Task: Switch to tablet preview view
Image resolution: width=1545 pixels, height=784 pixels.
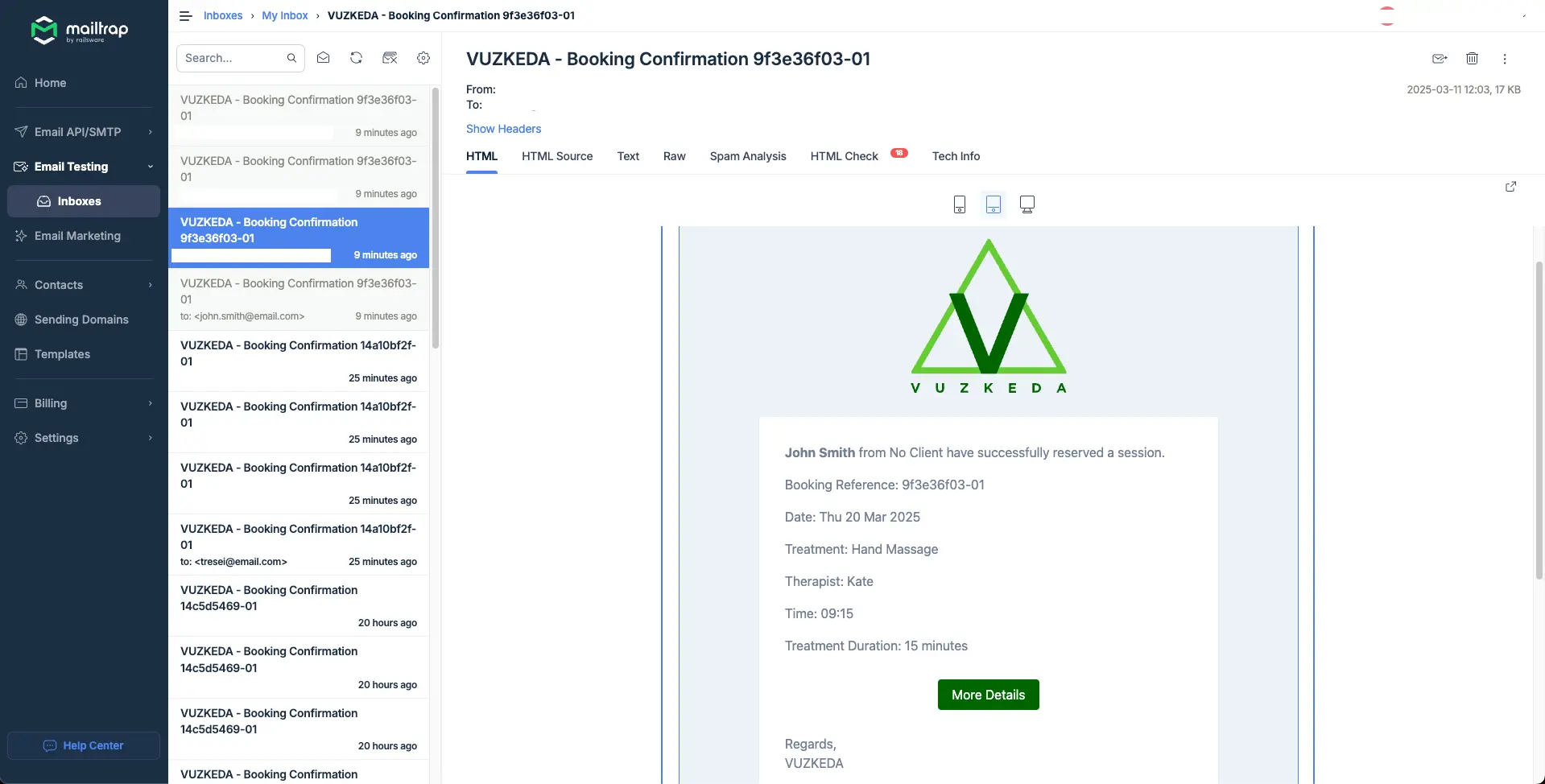Action: tap(994, 204)
